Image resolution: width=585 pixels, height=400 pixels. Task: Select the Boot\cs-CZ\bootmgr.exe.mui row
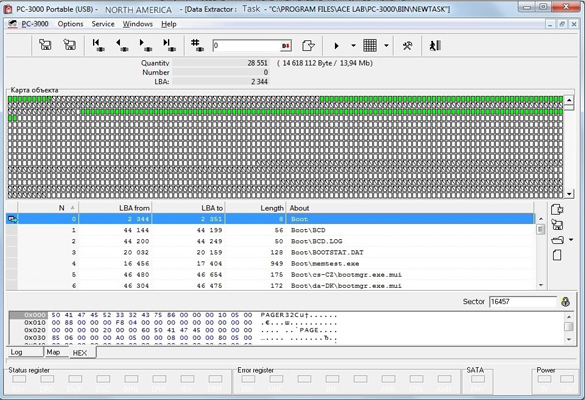point(276,275)
